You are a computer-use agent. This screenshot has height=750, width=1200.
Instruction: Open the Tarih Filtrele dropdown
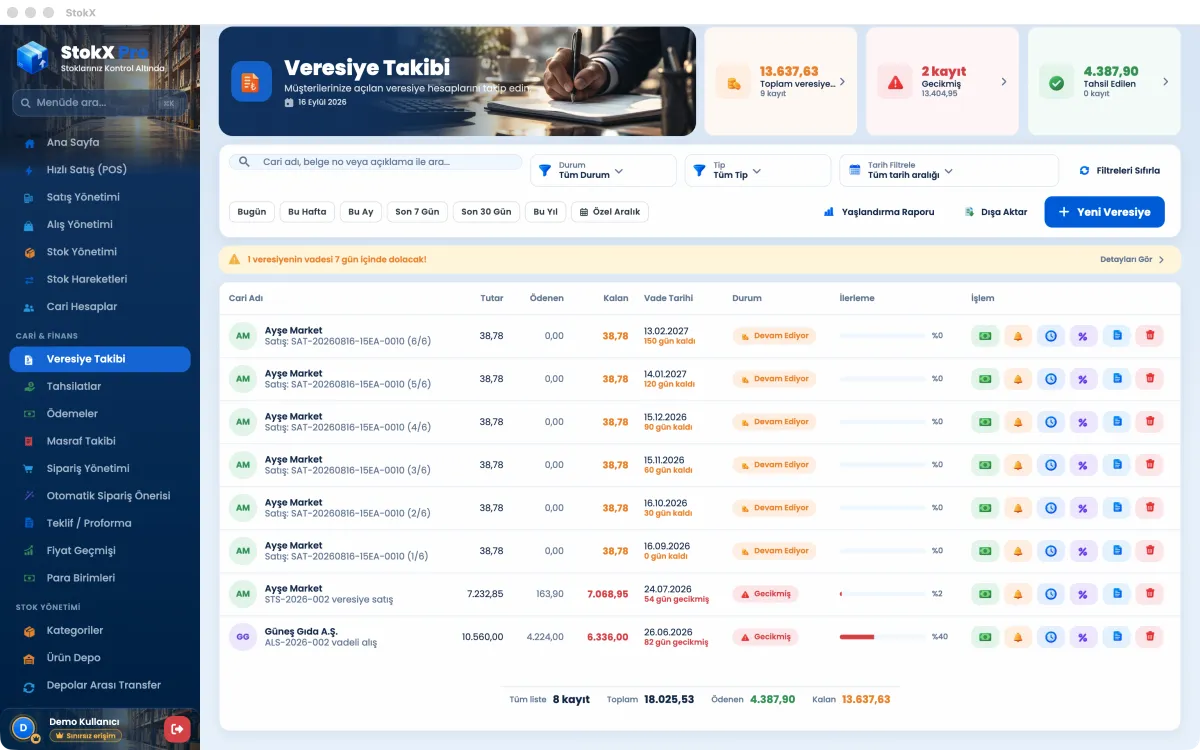point(948,171)
